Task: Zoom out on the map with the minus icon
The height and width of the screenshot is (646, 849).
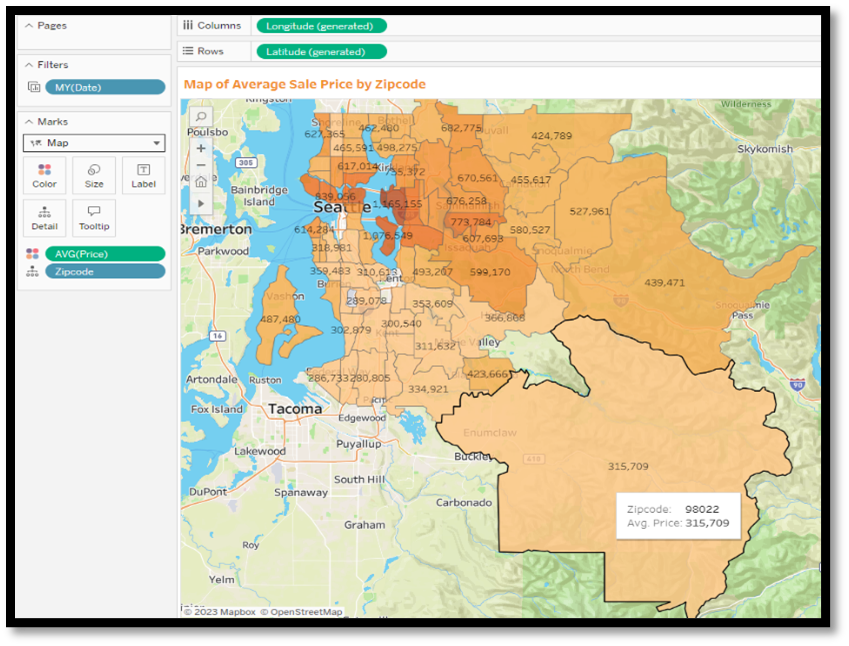Action: [x=201, y=166]
